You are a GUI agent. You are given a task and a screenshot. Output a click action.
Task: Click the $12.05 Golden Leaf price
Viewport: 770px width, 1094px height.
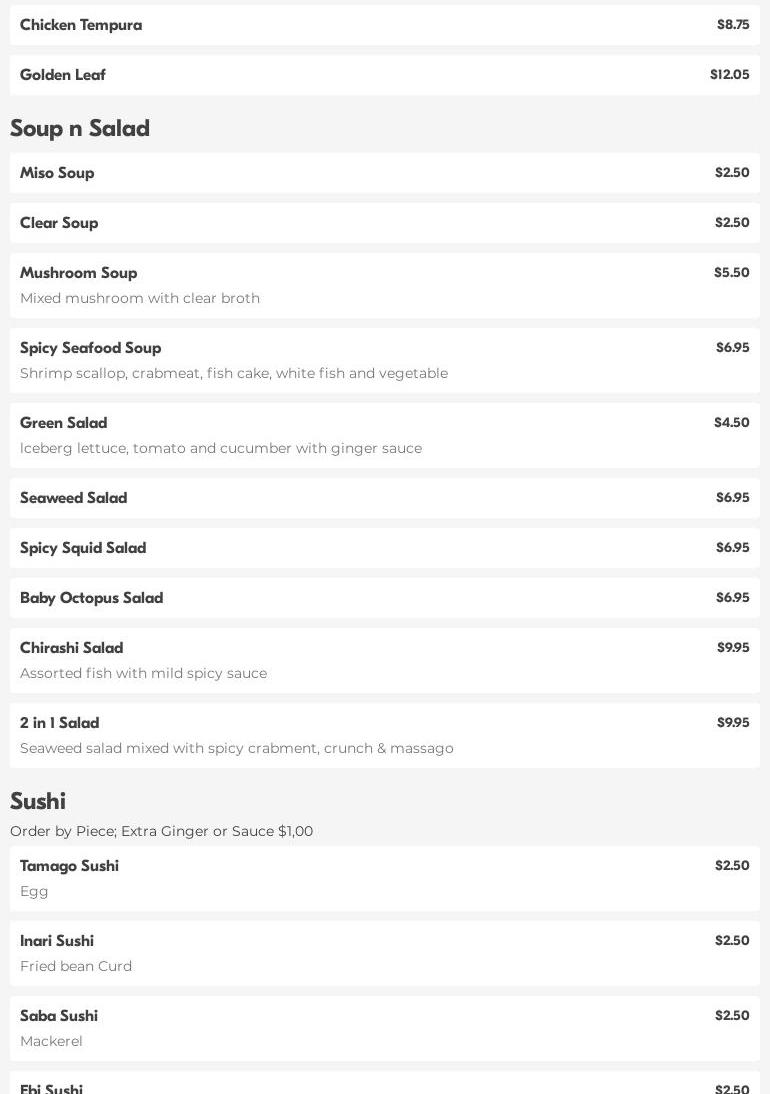pos(729,75)
